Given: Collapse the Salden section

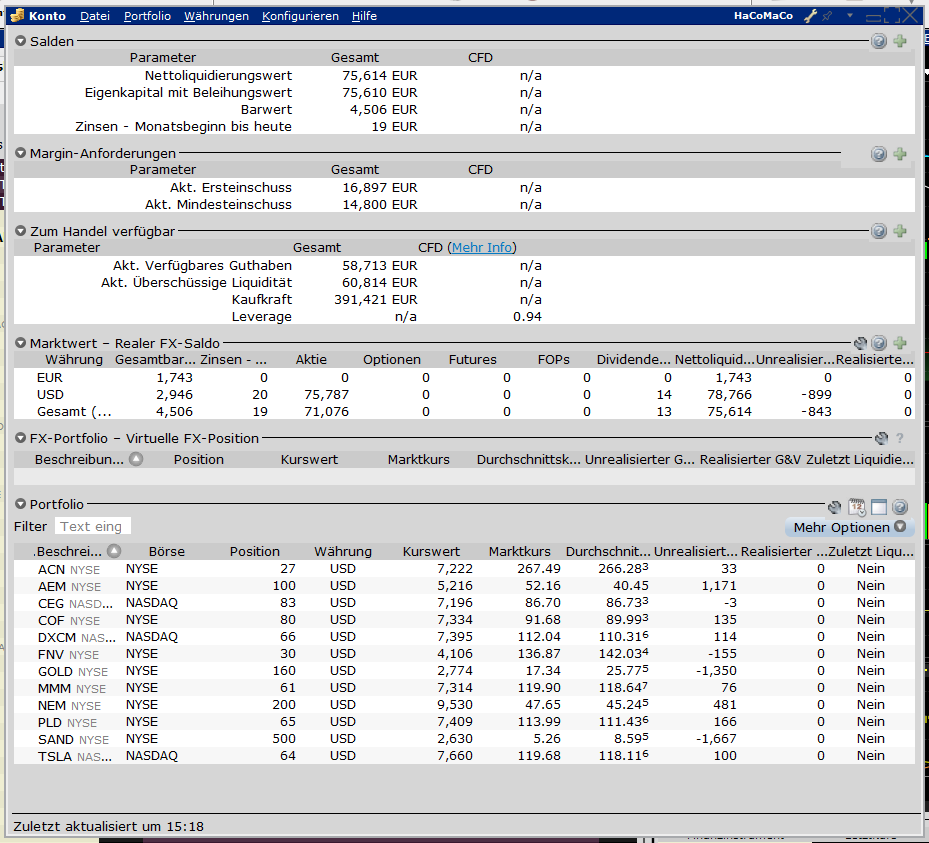Looking at the screenshot, I should (21, 41).
